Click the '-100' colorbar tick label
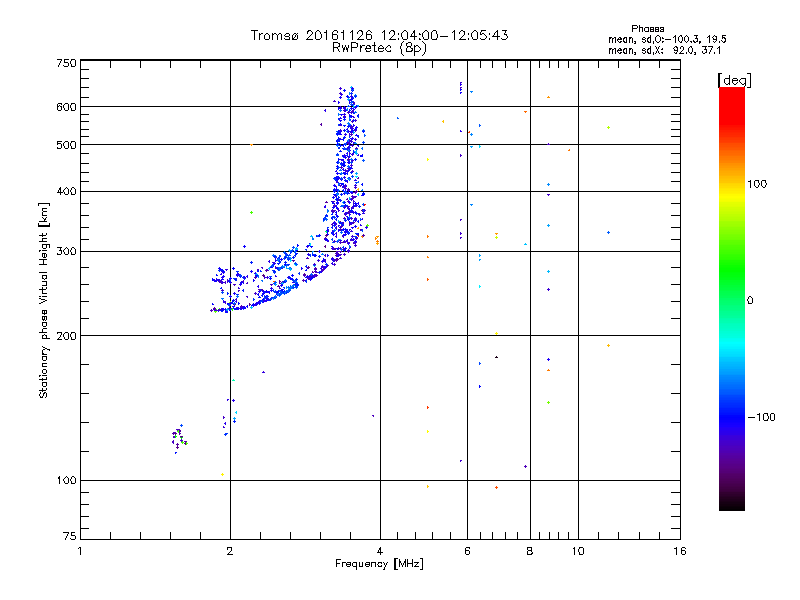The width and height of the screenshot is (800, 600). [x=761, y=417]
